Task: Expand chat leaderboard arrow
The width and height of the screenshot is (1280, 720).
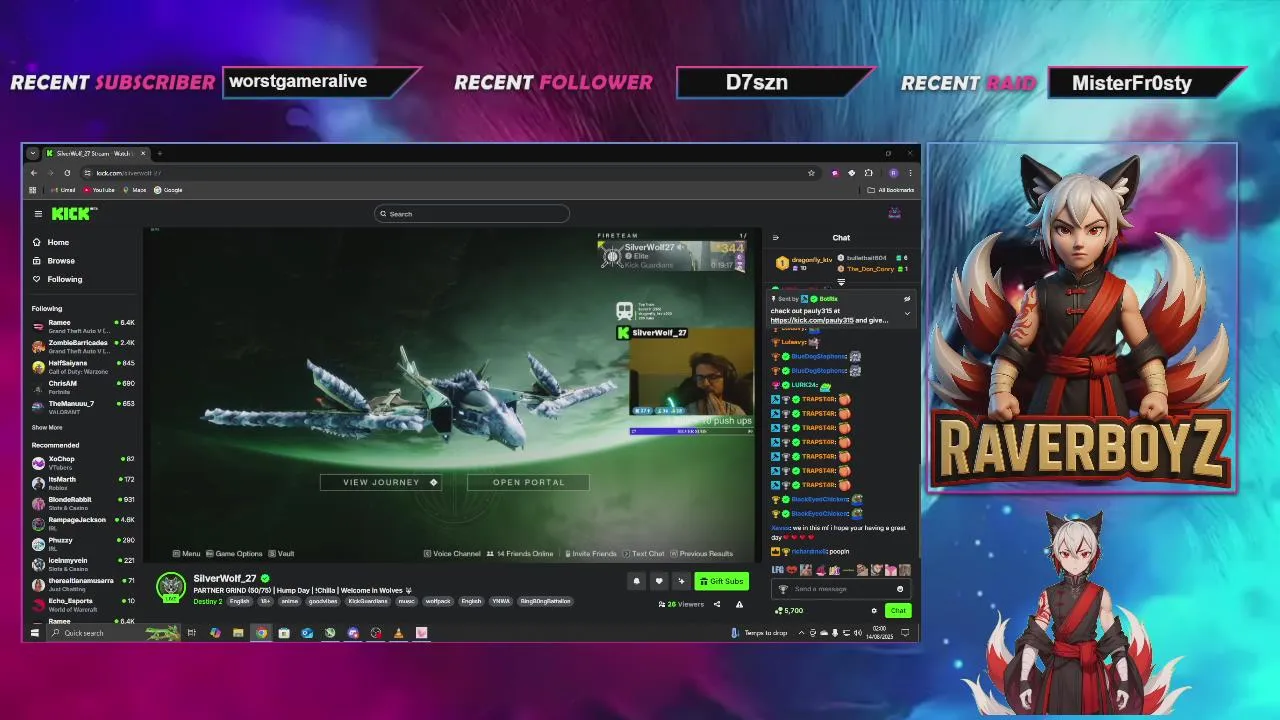Action: (841, 283)
